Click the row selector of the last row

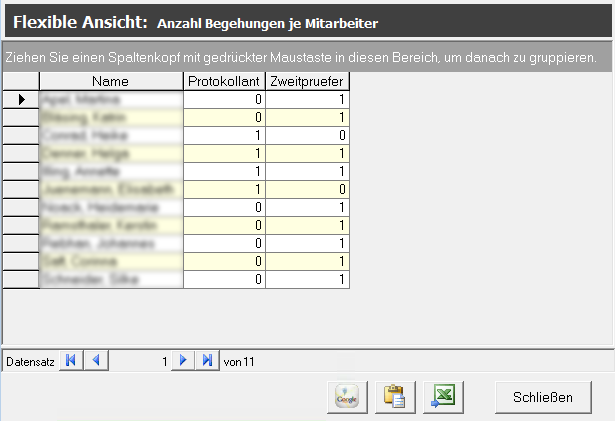pyautogui.click(x=21, y=279)
